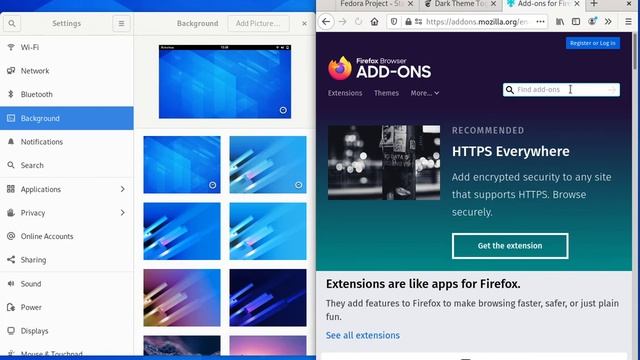Click the Firefox Add-ons logo
Image resolution: width=640 pixels, height=360 pixels.
coord(380,69)
